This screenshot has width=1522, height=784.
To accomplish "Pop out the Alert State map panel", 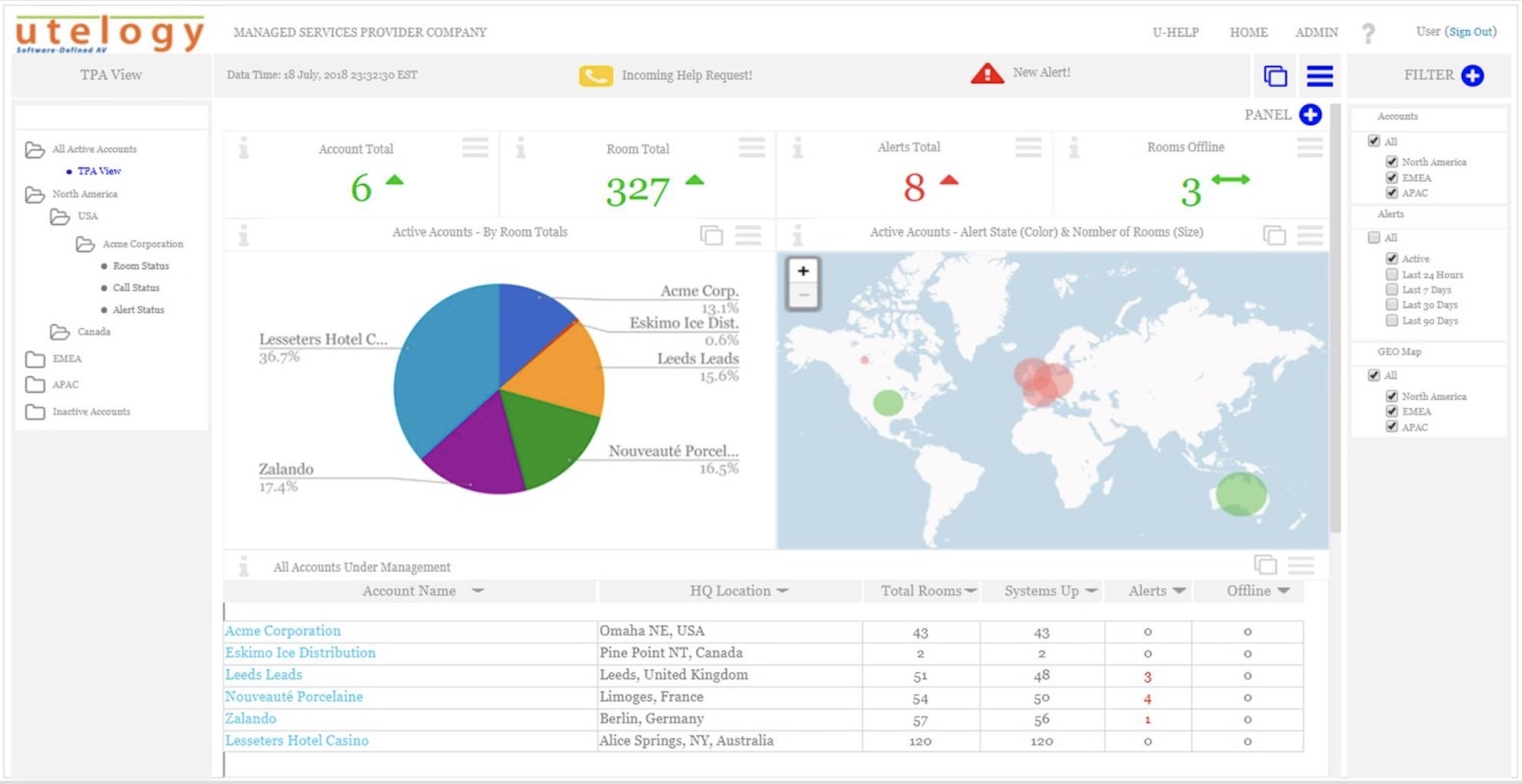I will [1274, 235].
